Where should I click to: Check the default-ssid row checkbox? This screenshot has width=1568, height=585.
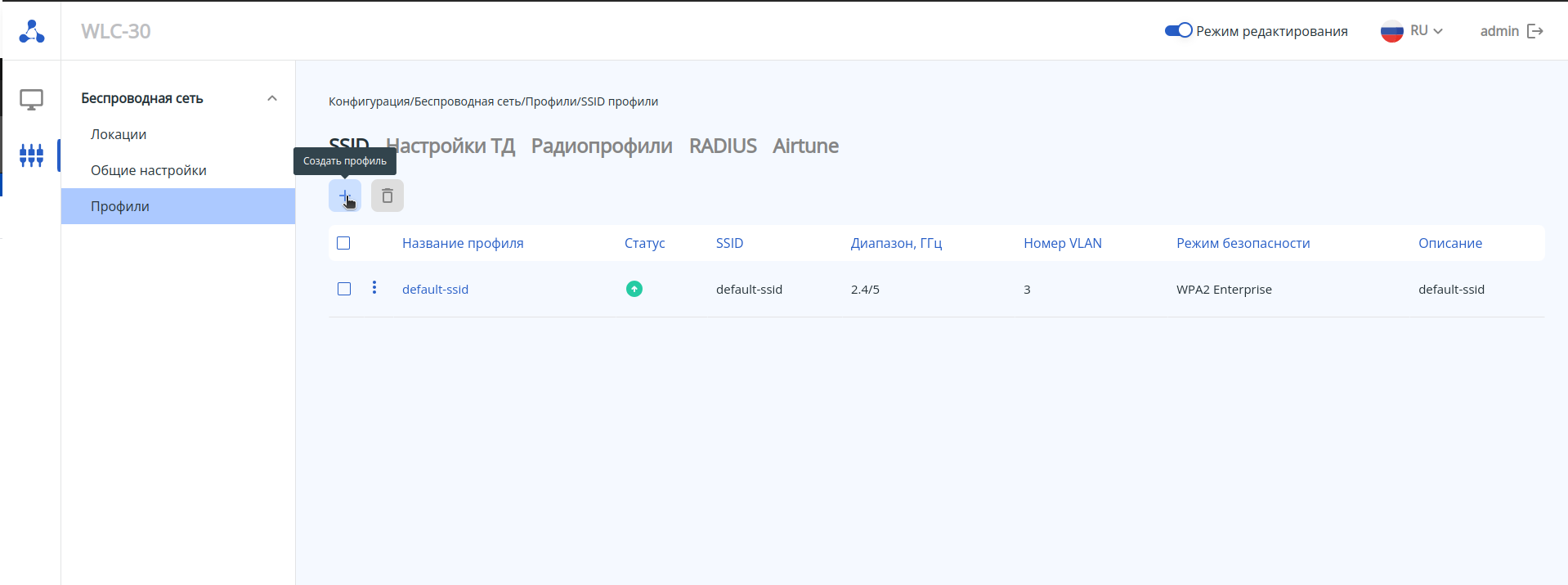[x=344, y=289]
